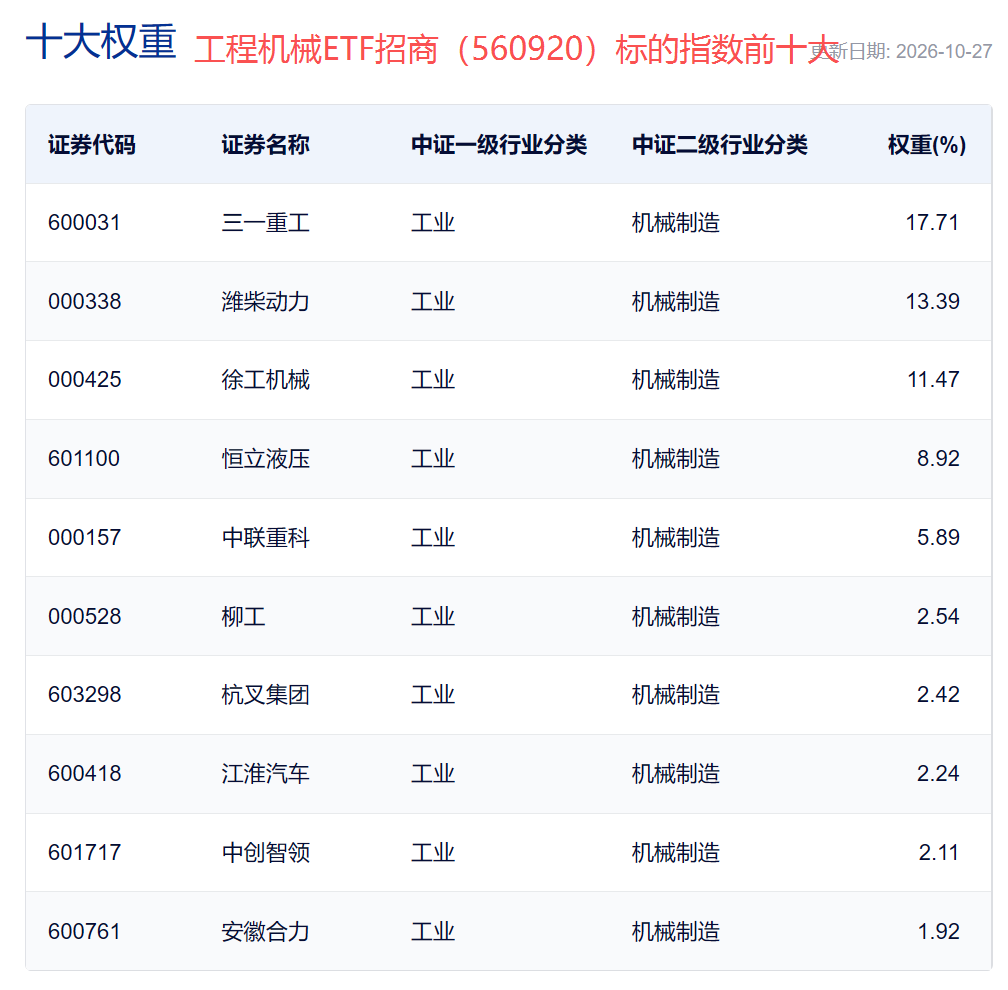Click weight value 1.92
Screen dimensions: 1008x990
tap(939, 931)
